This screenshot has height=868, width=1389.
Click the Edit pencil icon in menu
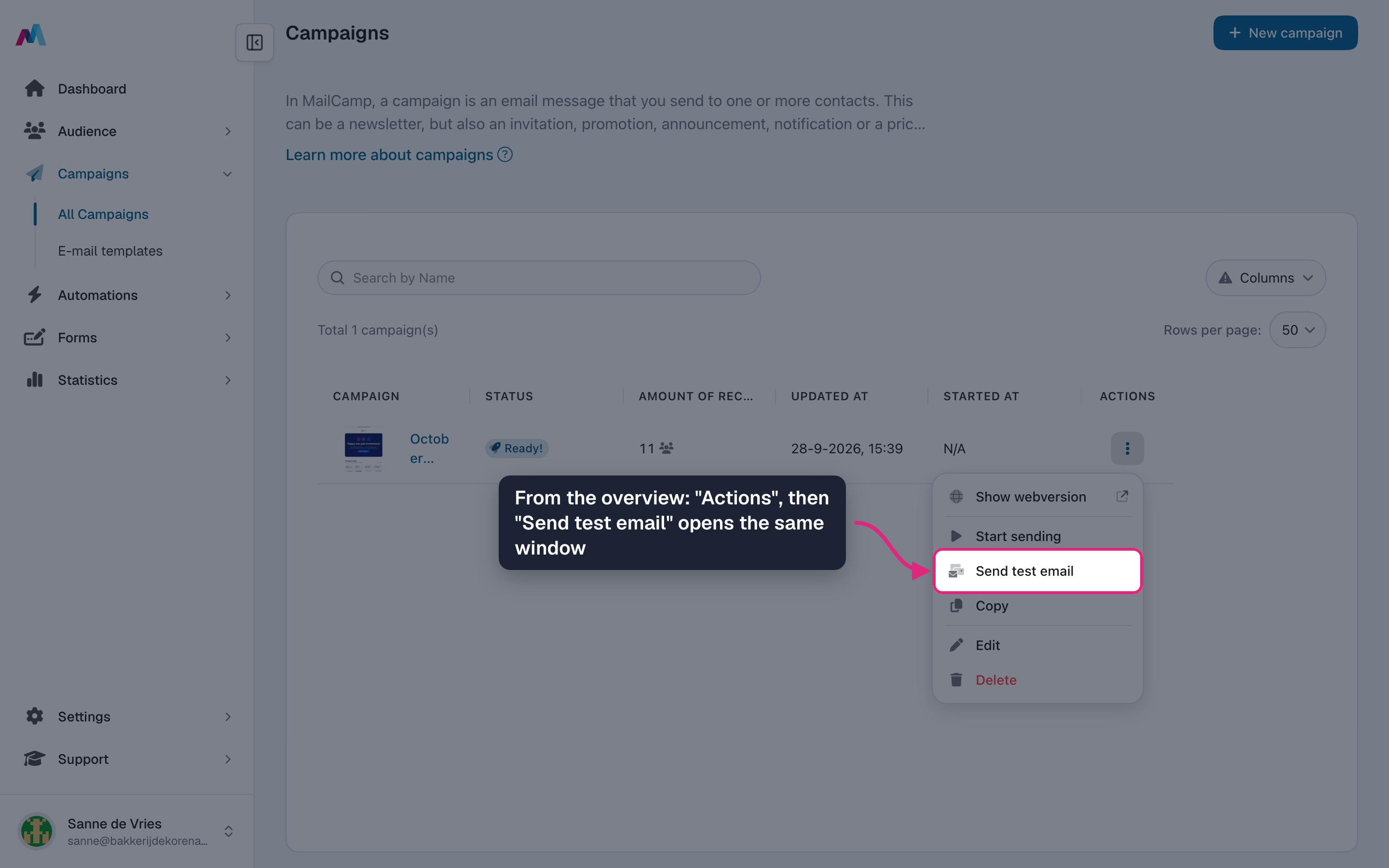coord(956,645)
